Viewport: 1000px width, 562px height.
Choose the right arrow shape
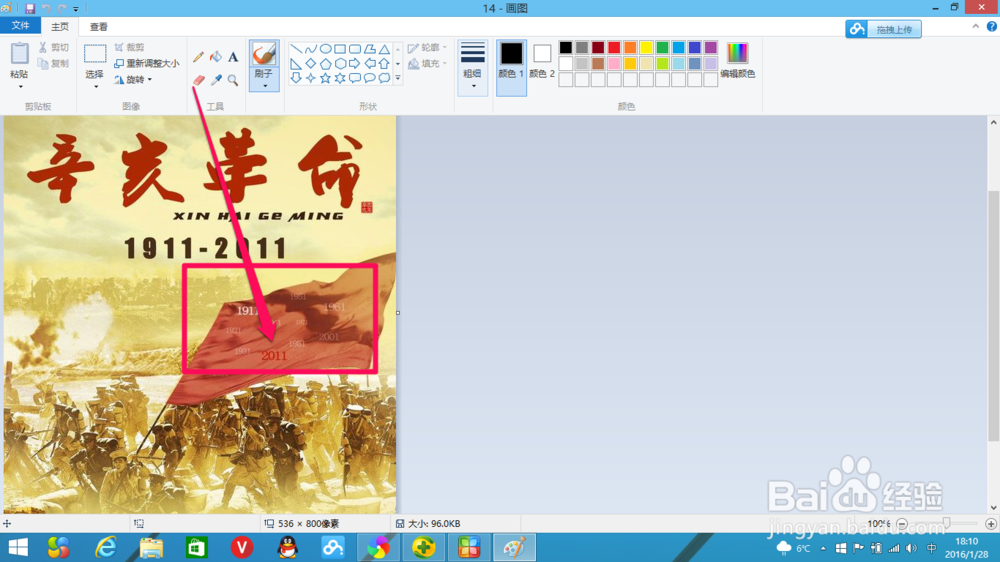[x=355, y=63]
